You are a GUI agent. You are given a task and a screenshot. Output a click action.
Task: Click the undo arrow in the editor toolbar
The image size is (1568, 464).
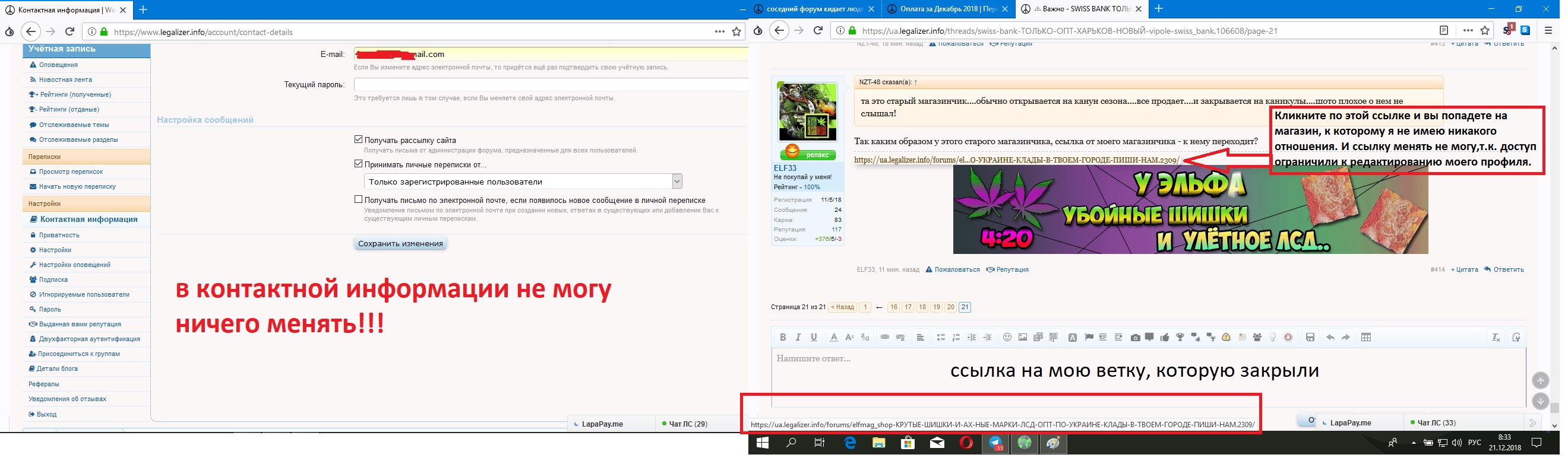click(1330, 338)
